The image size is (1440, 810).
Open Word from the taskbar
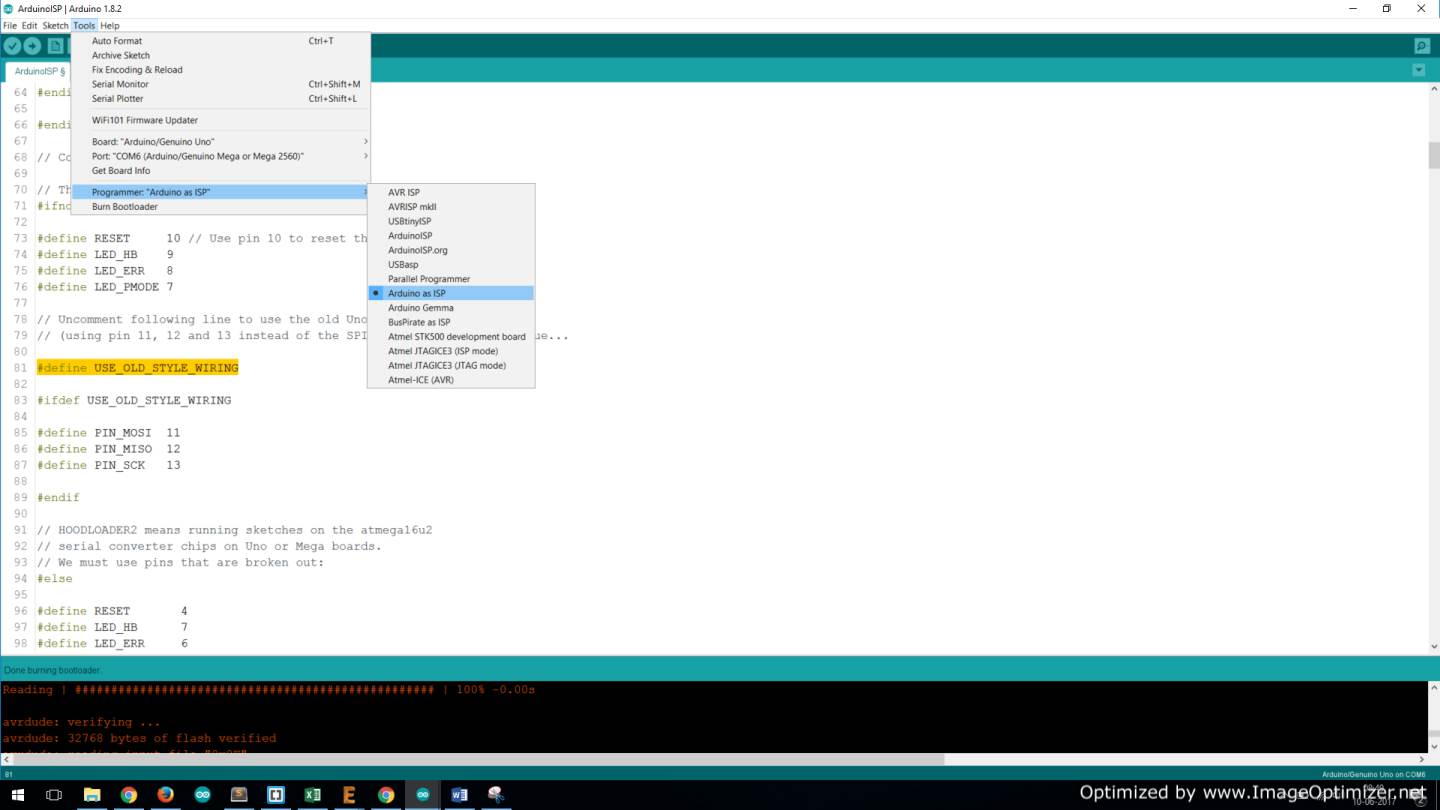(x=460, y=795)
